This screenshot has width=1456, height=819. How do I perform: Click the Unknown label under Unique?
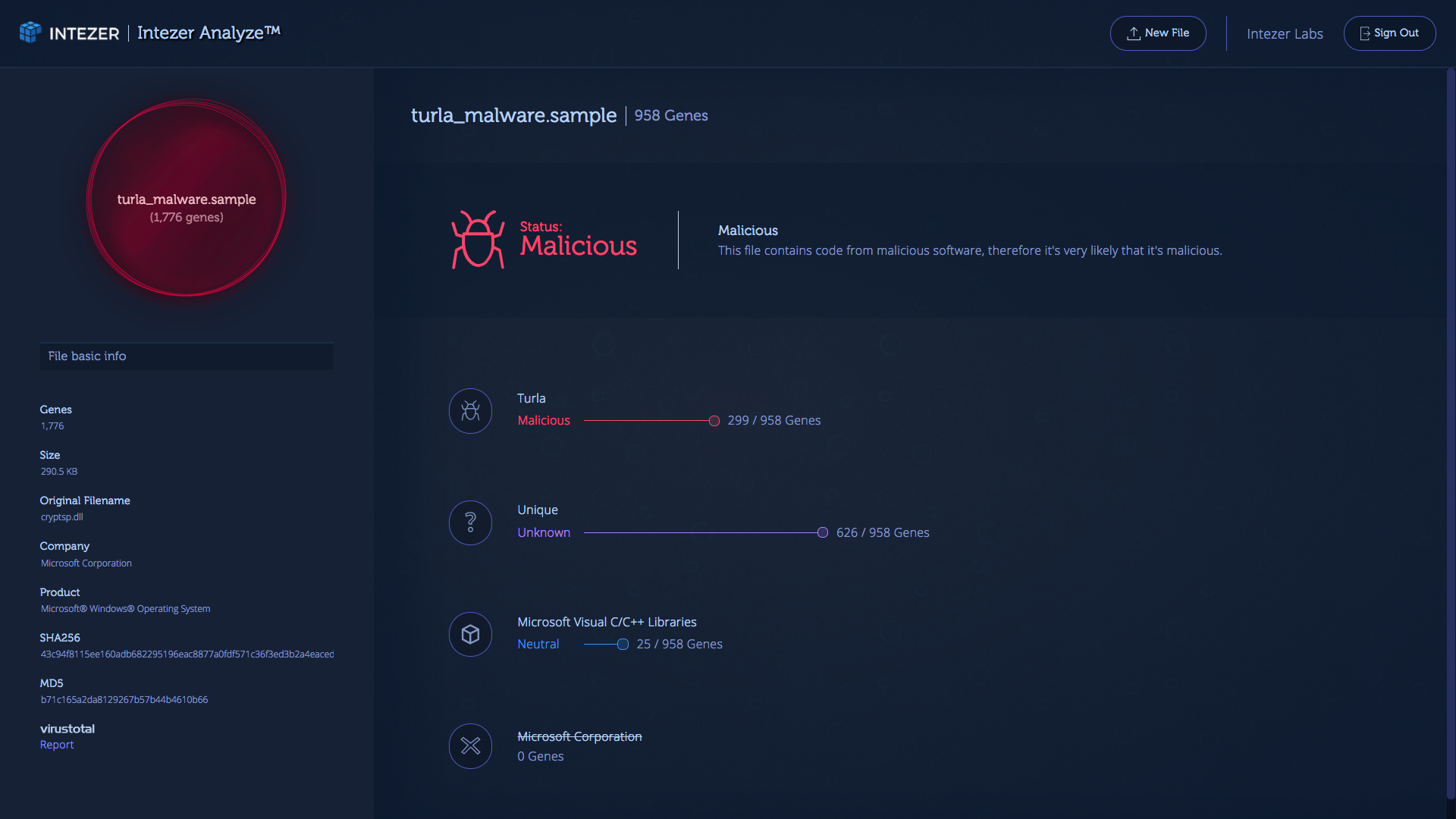tap(544, 532)
